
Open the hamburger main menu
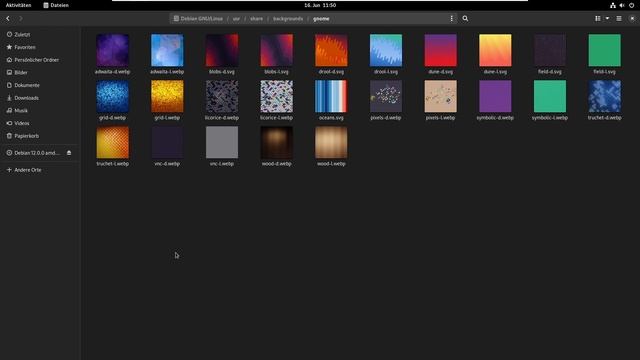[619, 18]
